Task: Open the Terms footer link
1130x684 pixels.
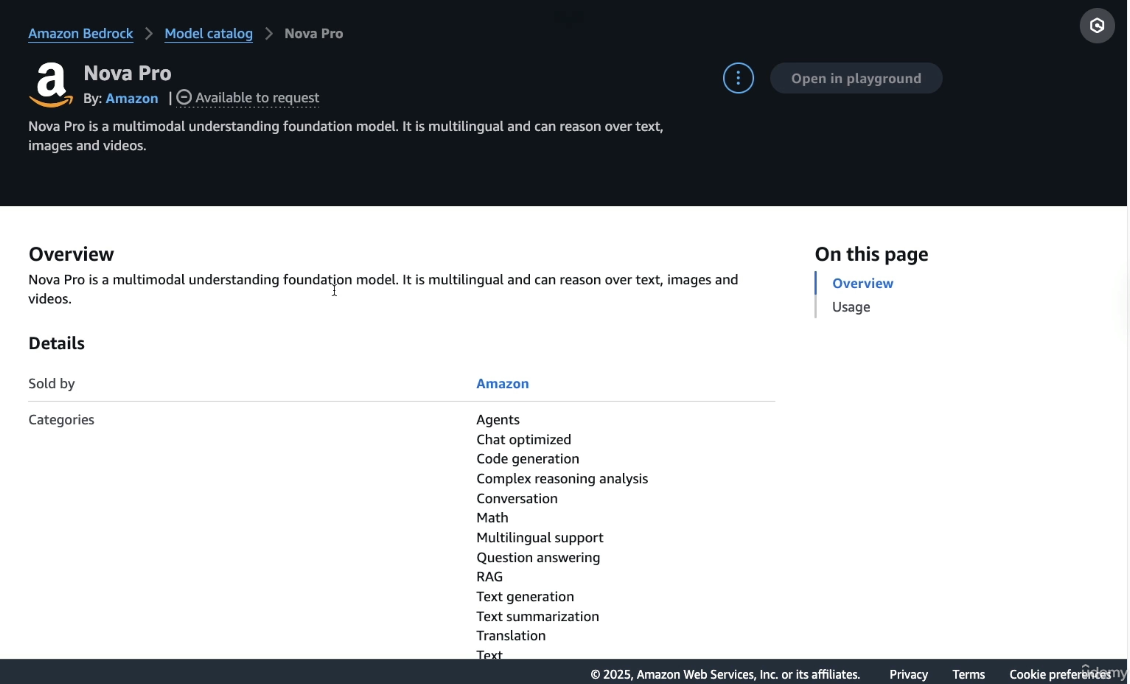Action: click(x=969, y=675)
